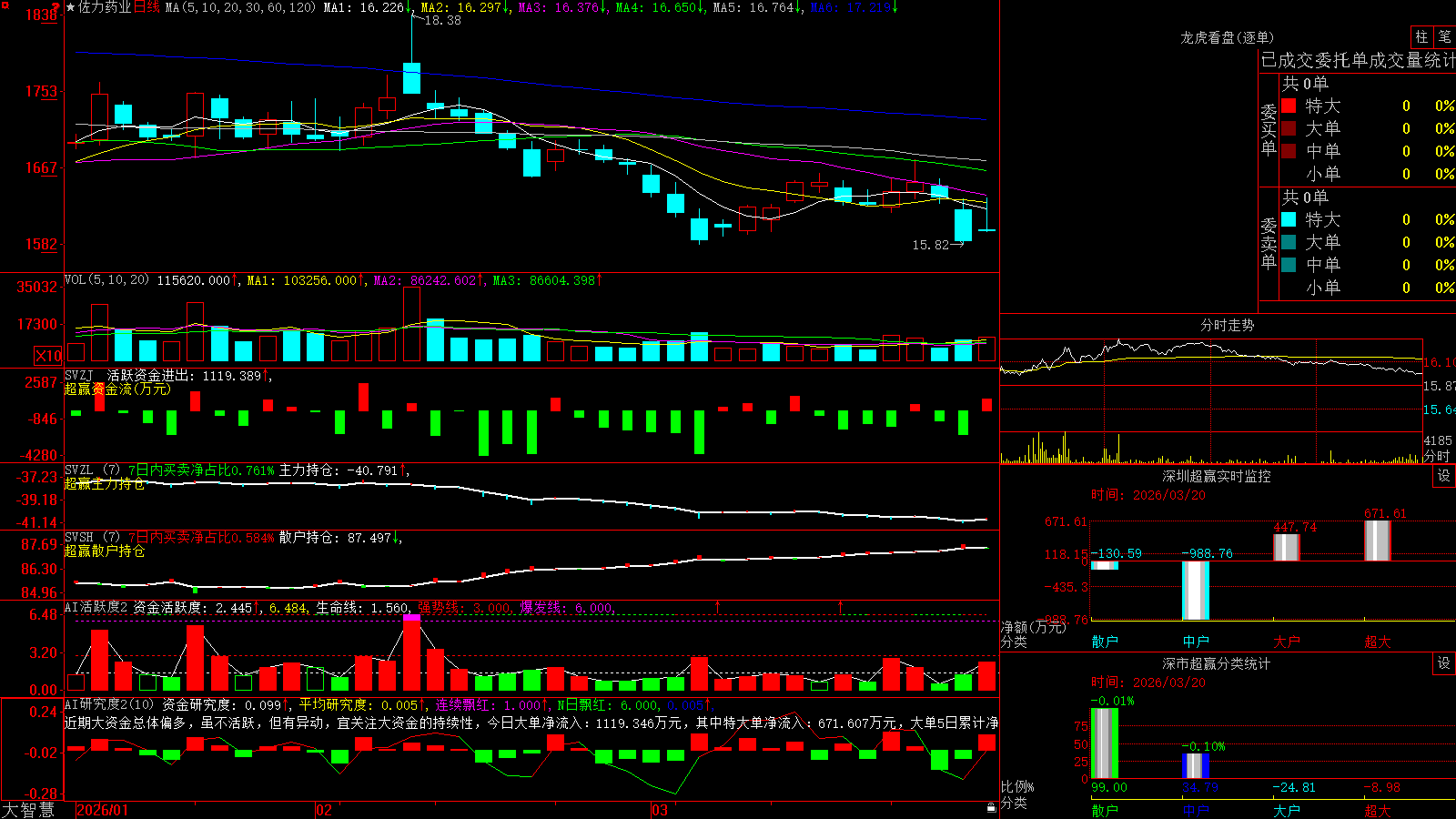Click the 深圳超赢实时监控 panel header
Image resolution: width=1456 pixels, height=819 pixels.
[1216, 476]
